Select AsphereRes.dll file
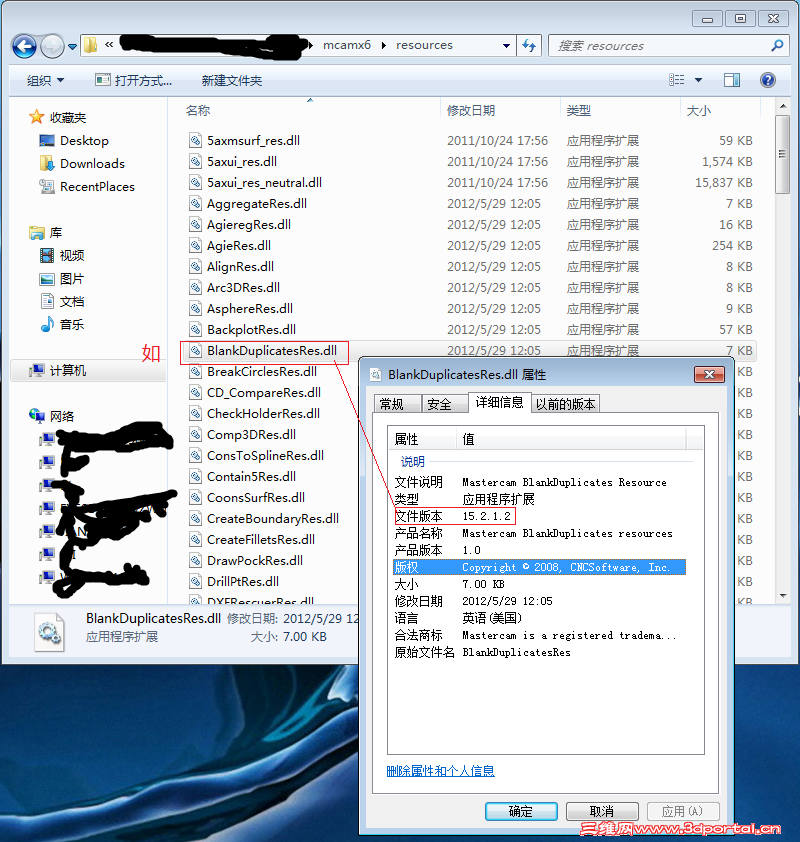 click(250, 308)
